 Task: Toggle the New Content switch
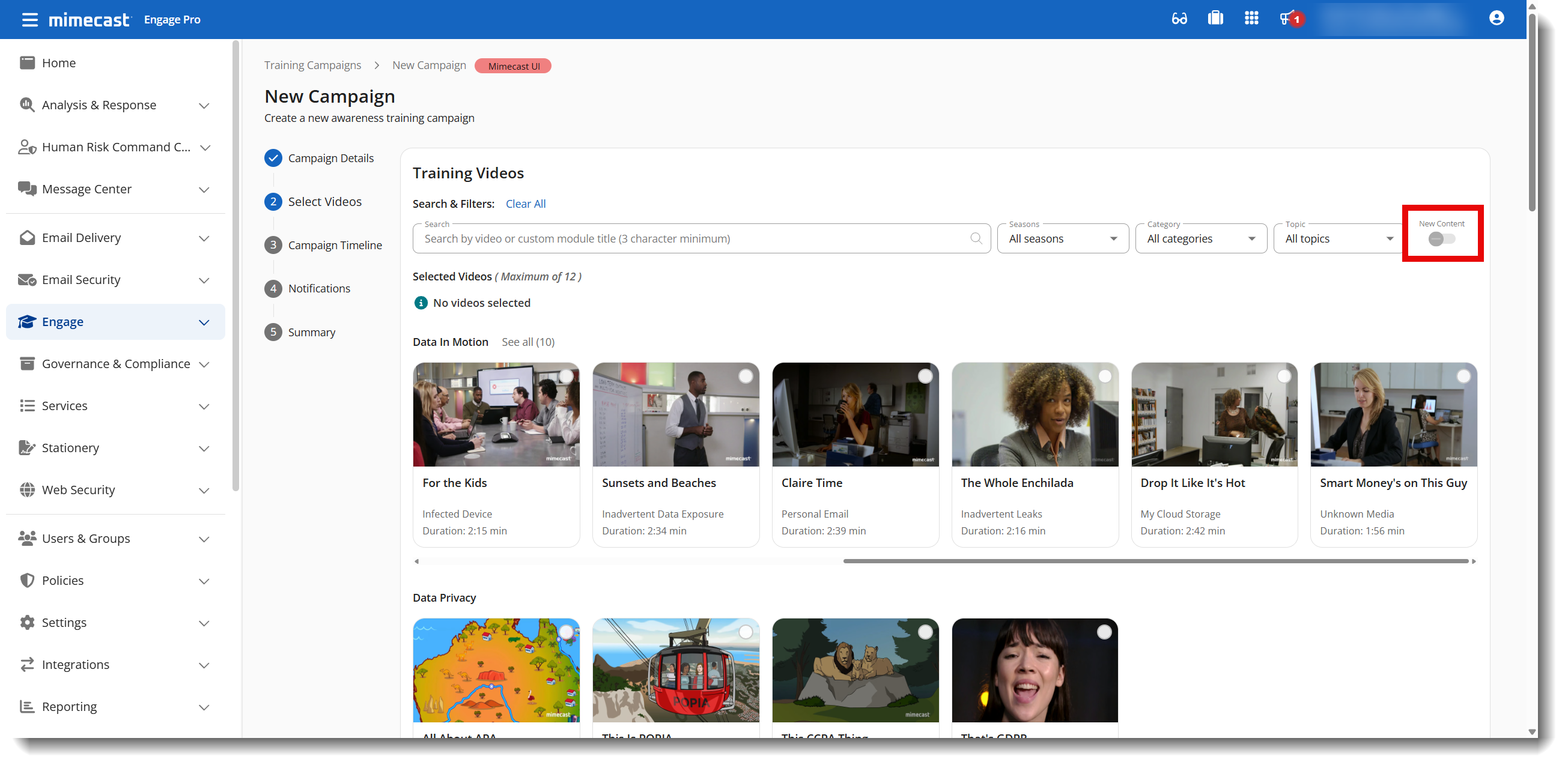(1441, 238)
